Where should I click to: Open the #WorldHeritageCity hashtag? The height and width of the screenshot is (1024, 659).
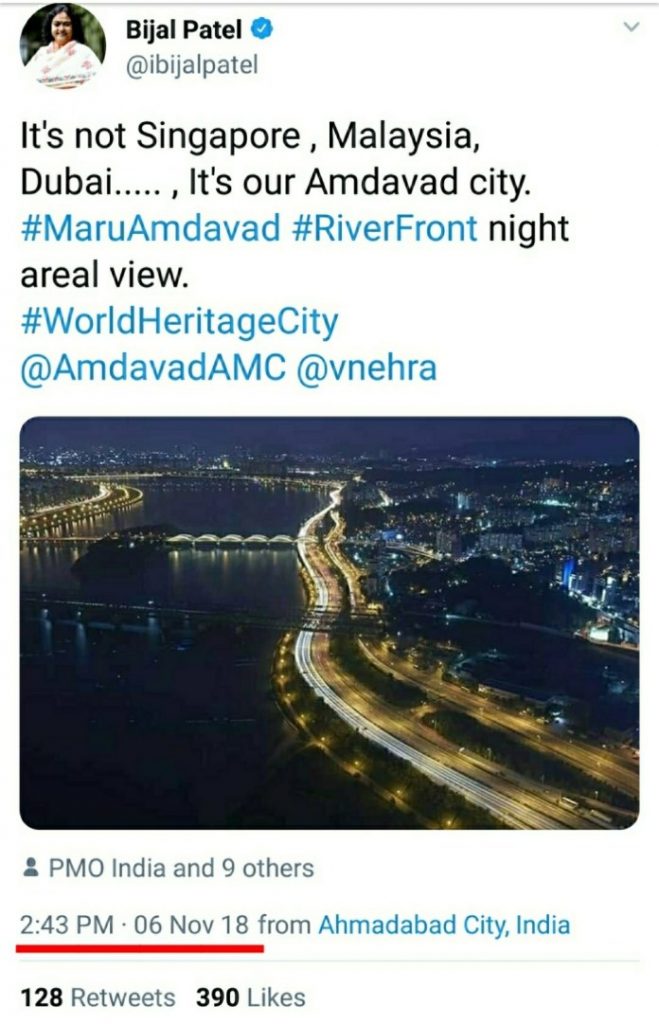click(180, 321)
